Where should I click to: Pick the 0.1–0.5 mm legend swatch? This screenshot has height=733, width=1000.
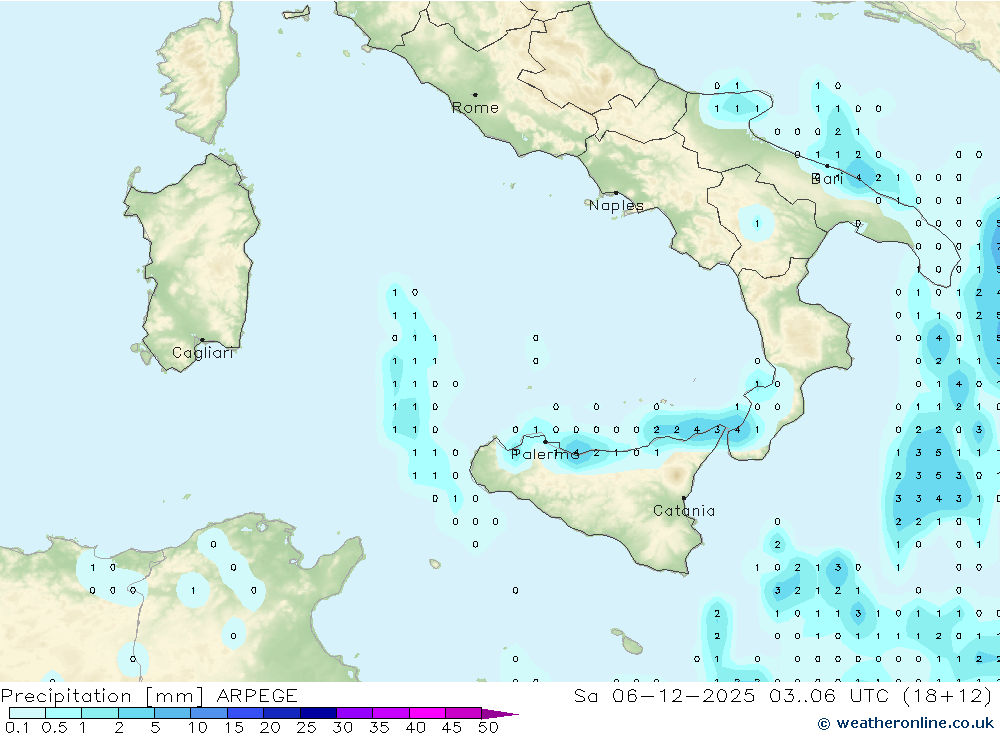click(27, 713)
